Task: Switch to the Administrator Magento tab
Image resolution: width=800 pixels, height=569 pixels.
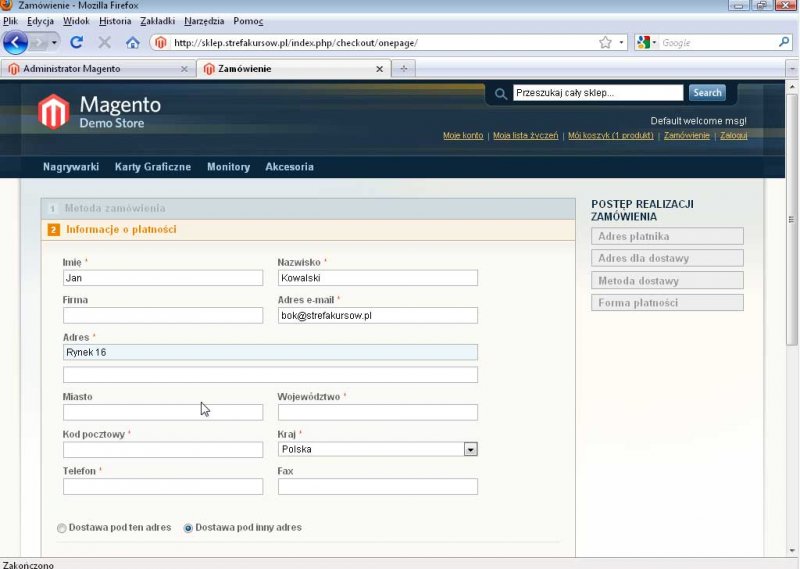Action: pyautogui.click(x=90, y=69)
